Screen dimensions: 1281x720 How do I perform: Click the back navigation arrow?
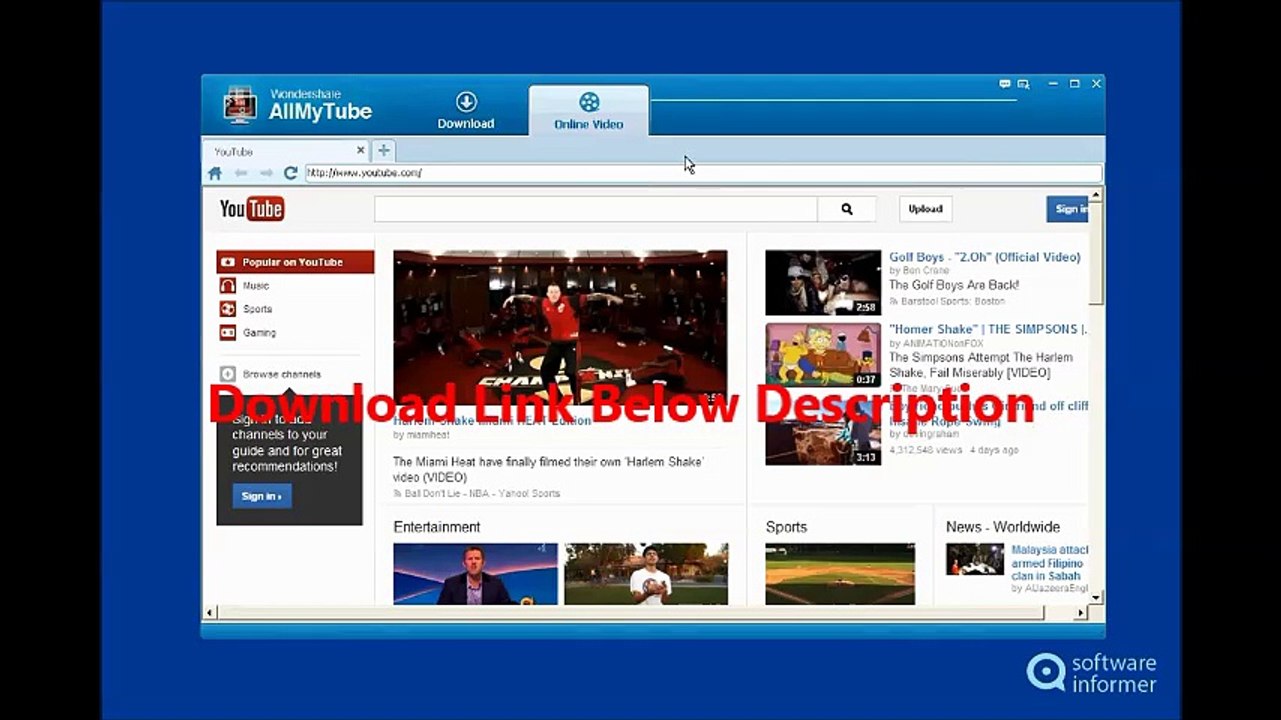point(241,173)
